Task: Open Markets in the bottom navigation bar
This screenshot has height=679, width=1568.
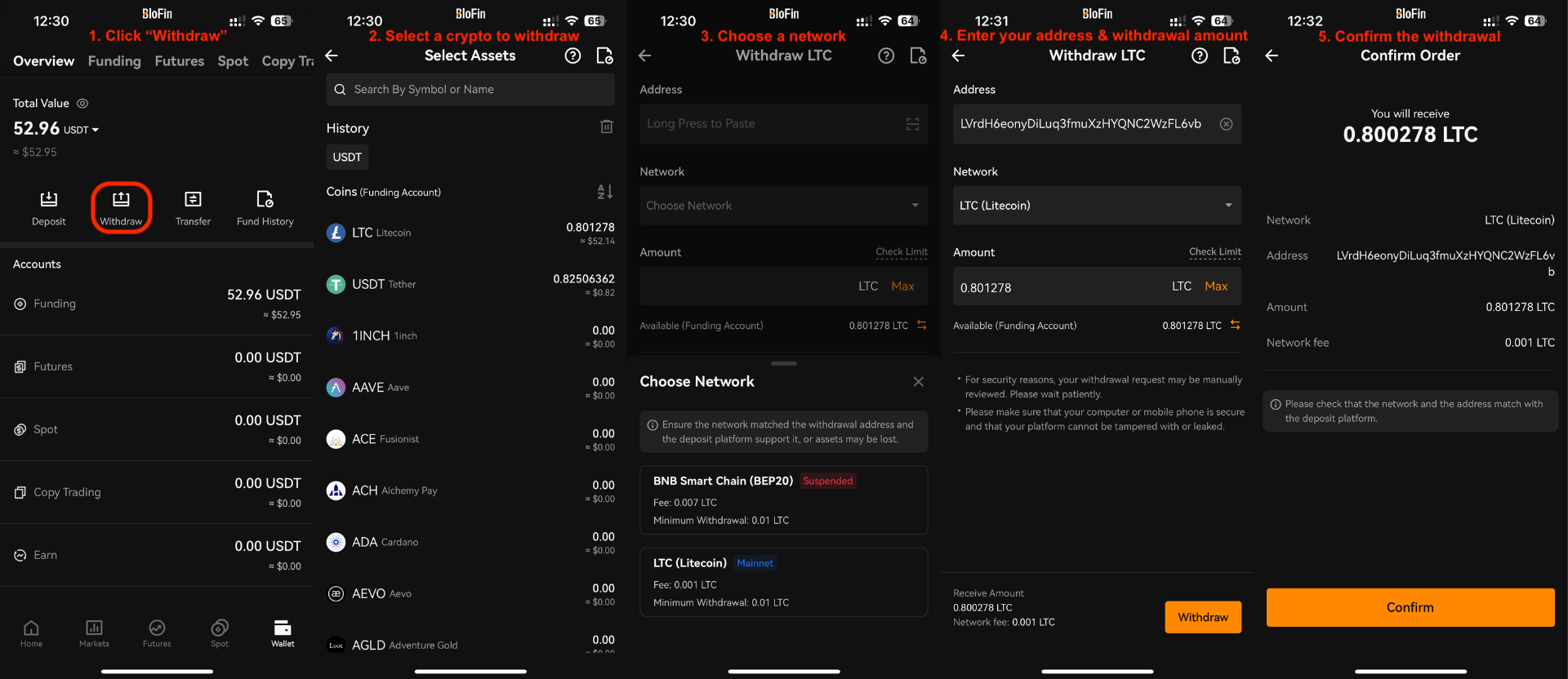Action: point(94,632)
